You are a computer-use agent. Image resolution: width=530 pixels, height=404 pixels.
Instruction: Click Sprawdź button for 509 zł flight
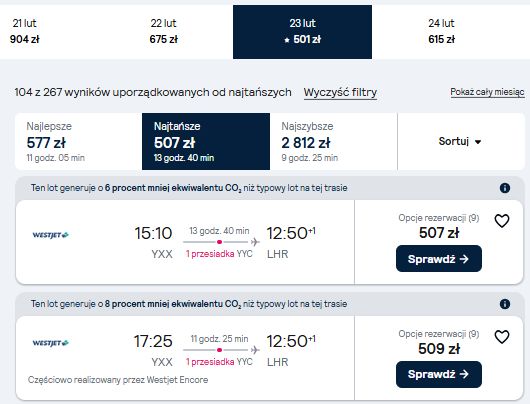(439, 374)
